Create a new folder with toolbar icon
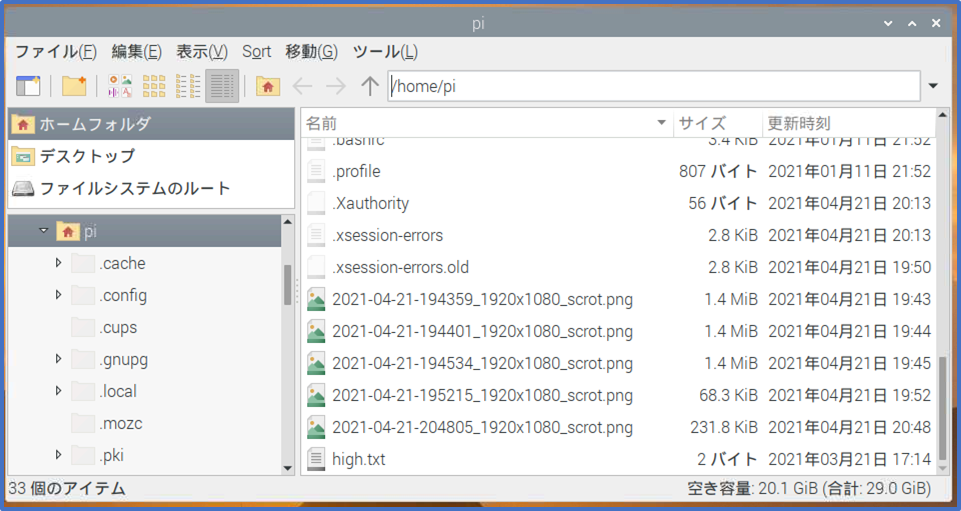961x511 pixels. tap(74, 86)
